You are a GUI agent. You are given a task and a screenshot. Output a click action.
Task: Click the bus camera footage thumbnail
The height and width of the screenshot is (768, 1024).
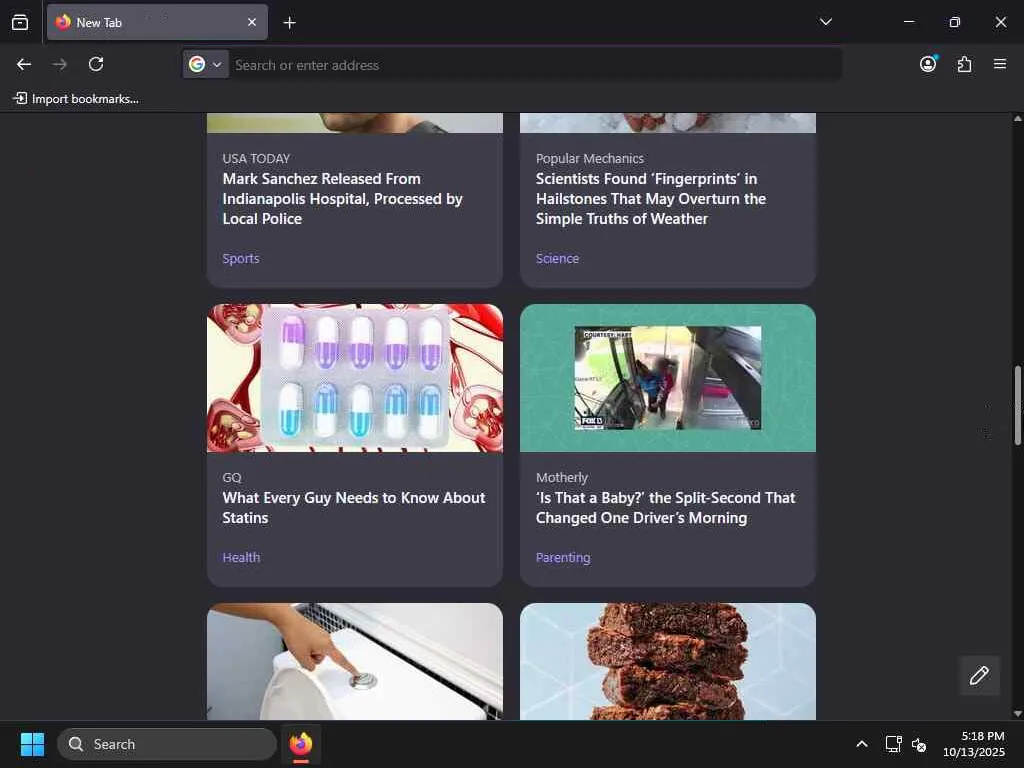click(x=667, y=378)
